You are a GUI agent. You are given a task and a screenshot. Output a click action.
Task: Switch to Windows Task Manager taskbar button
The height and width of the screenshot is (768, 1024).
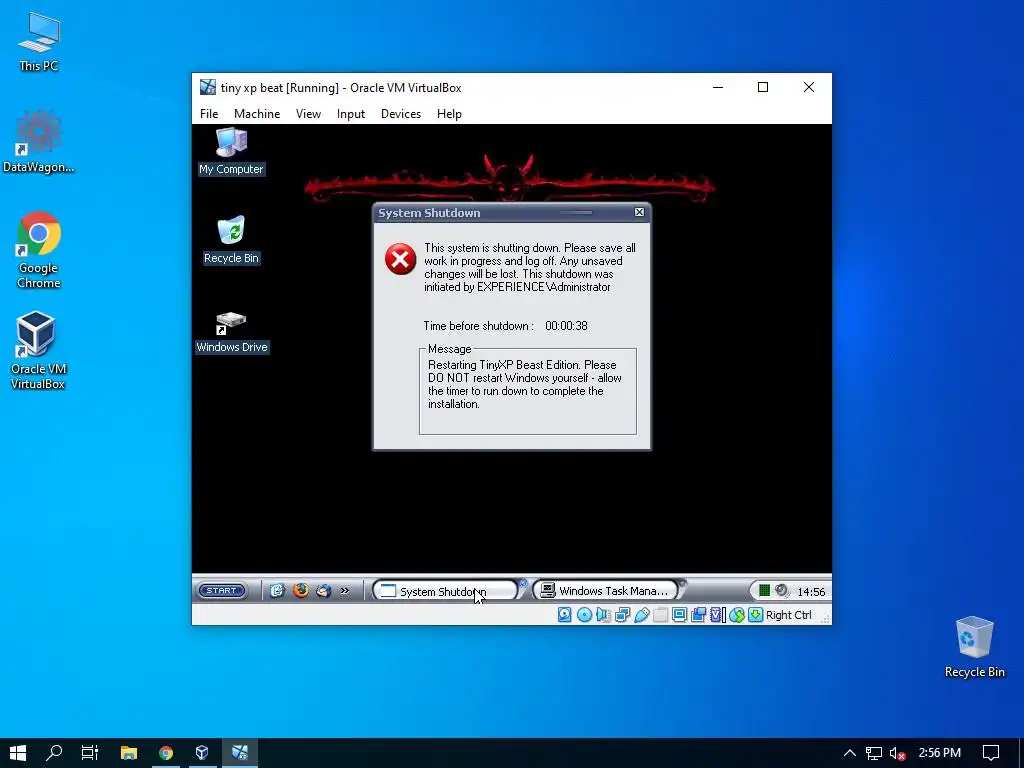(606, 590)
